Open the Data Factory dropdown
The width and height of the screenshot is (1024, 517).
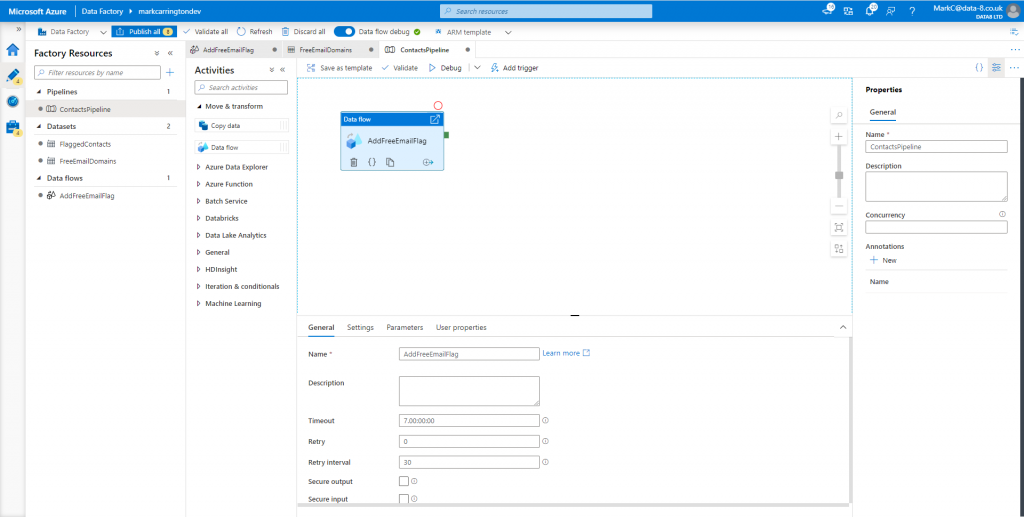(x=103, y=32)
